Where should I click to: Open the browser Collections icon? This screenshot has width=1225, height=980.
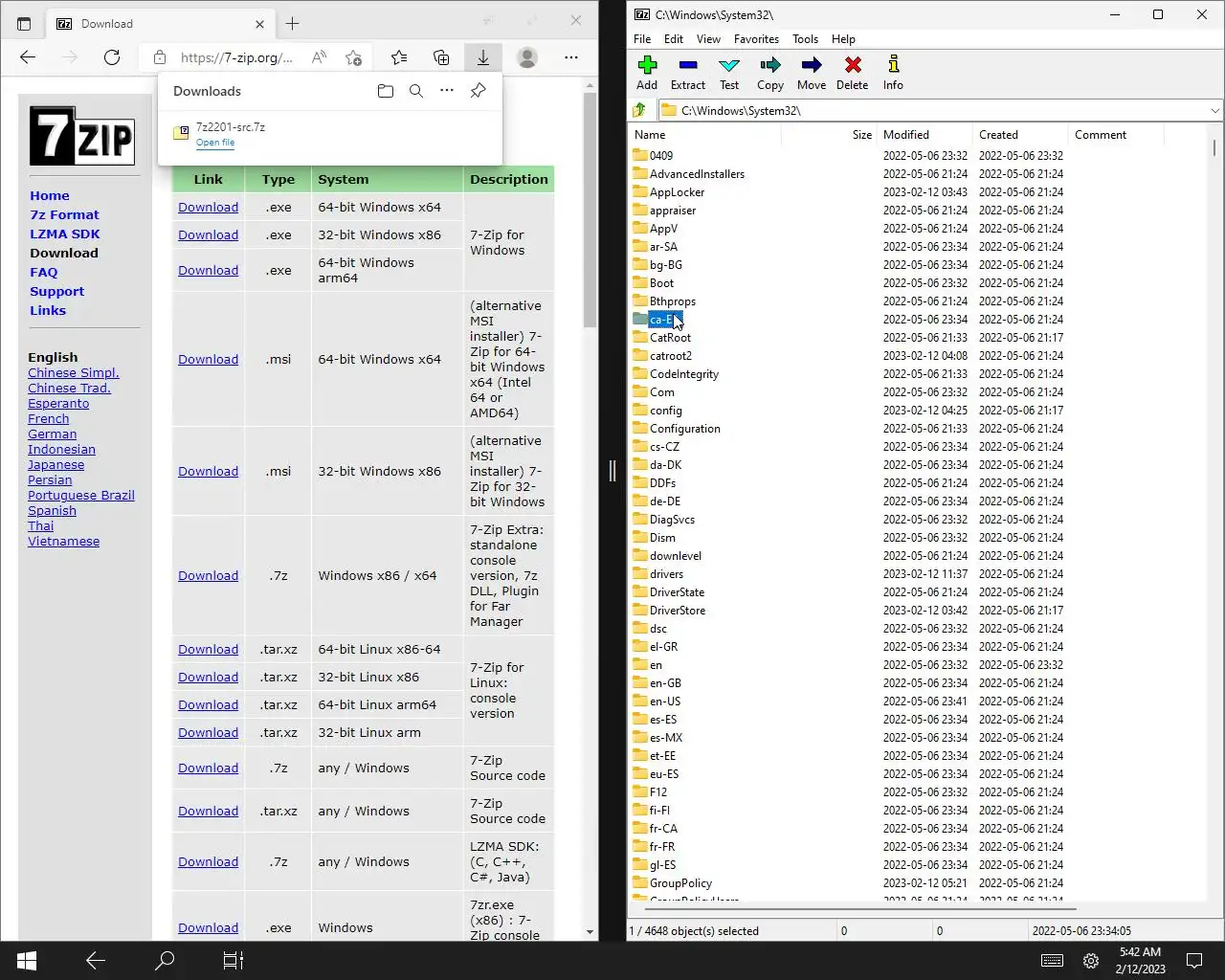441,57
